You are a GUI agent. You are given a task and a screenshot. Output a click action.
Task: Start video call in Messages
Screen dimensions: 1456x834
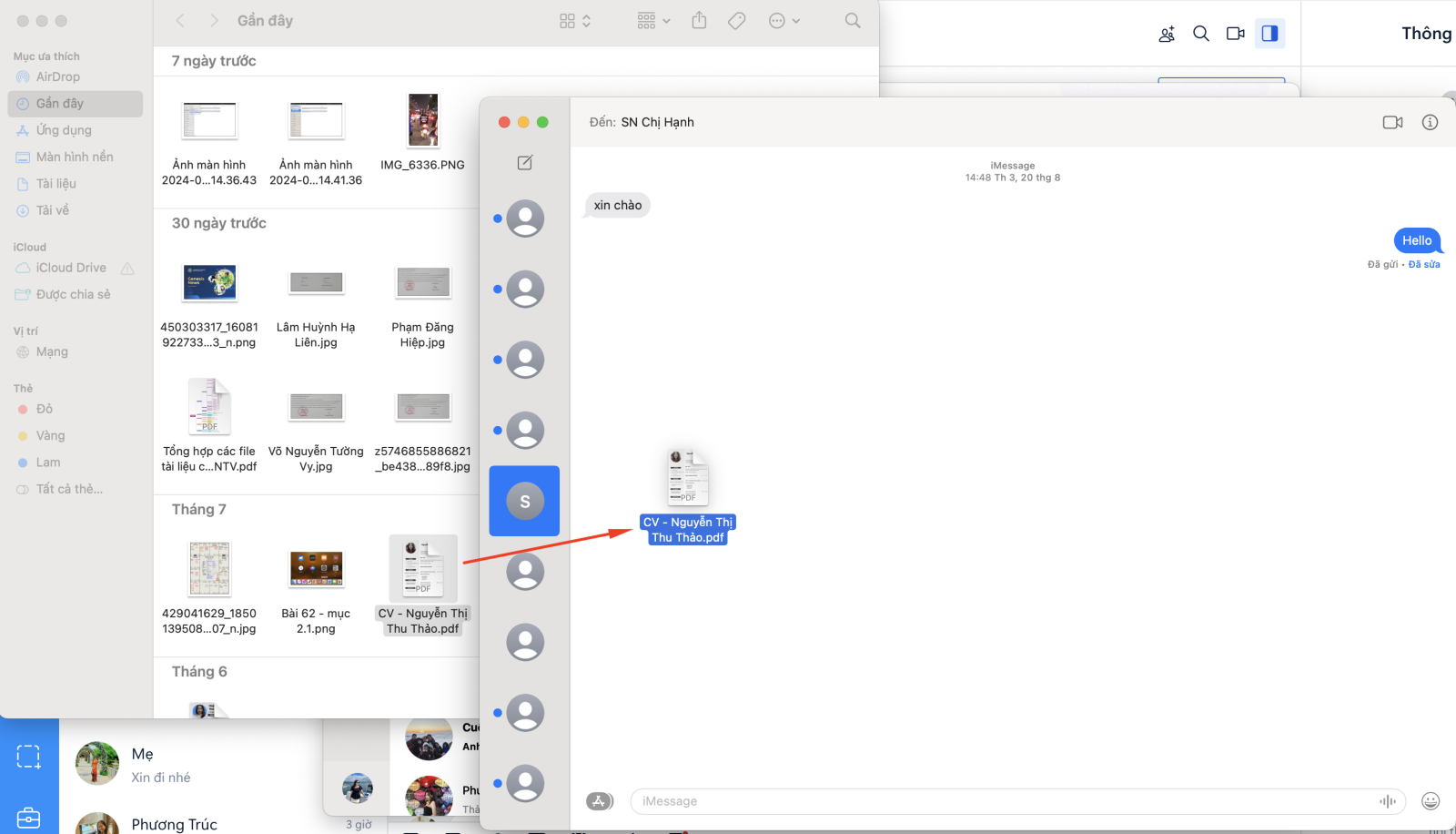point(1392,122)
